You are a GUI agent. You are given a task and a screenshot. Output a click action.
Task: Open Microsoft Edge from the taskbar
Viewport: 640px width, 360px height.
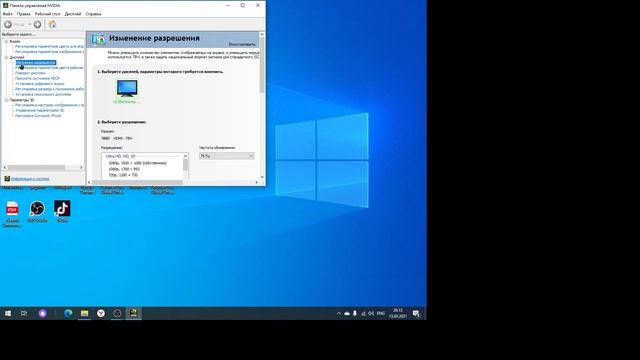coord(68,313)
